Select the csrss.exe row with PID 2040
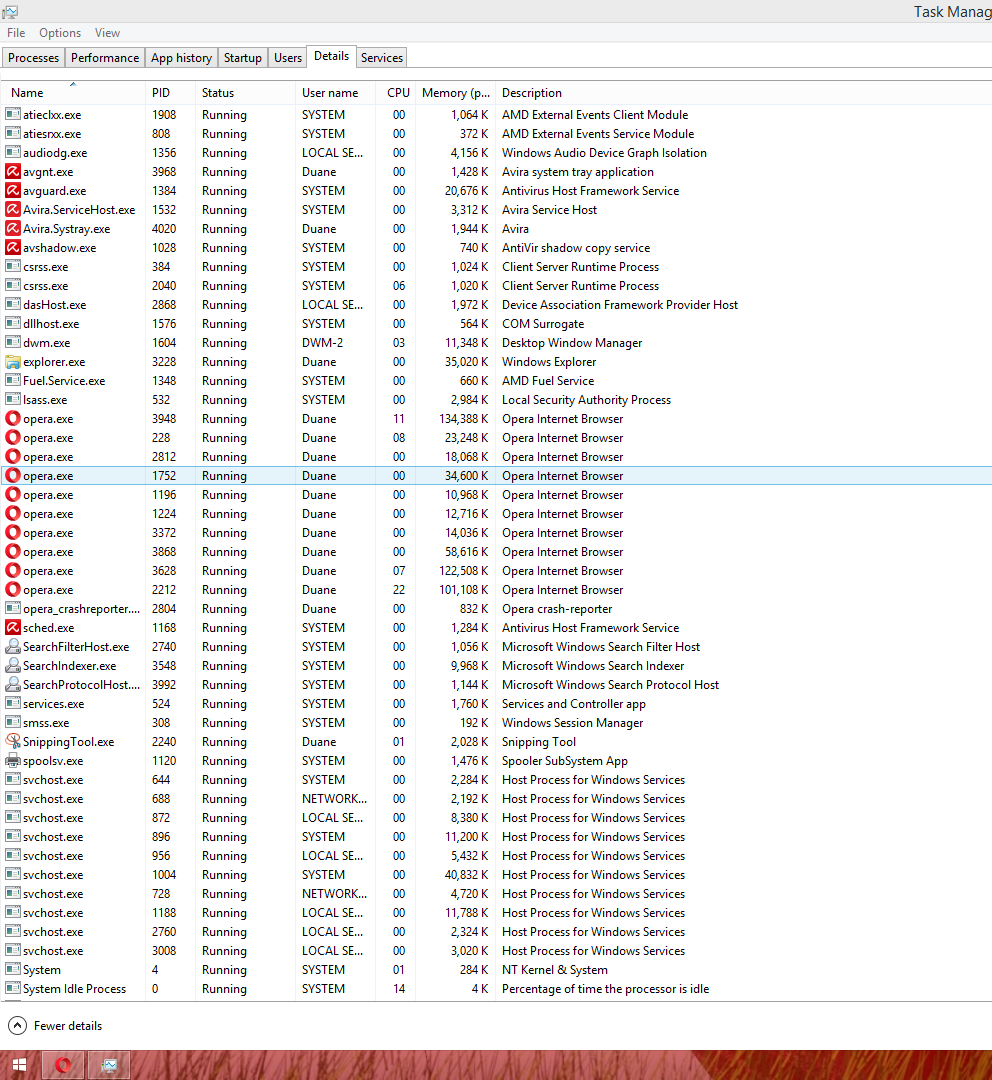This screenshot has width=992, height=1080. point(496,286)
